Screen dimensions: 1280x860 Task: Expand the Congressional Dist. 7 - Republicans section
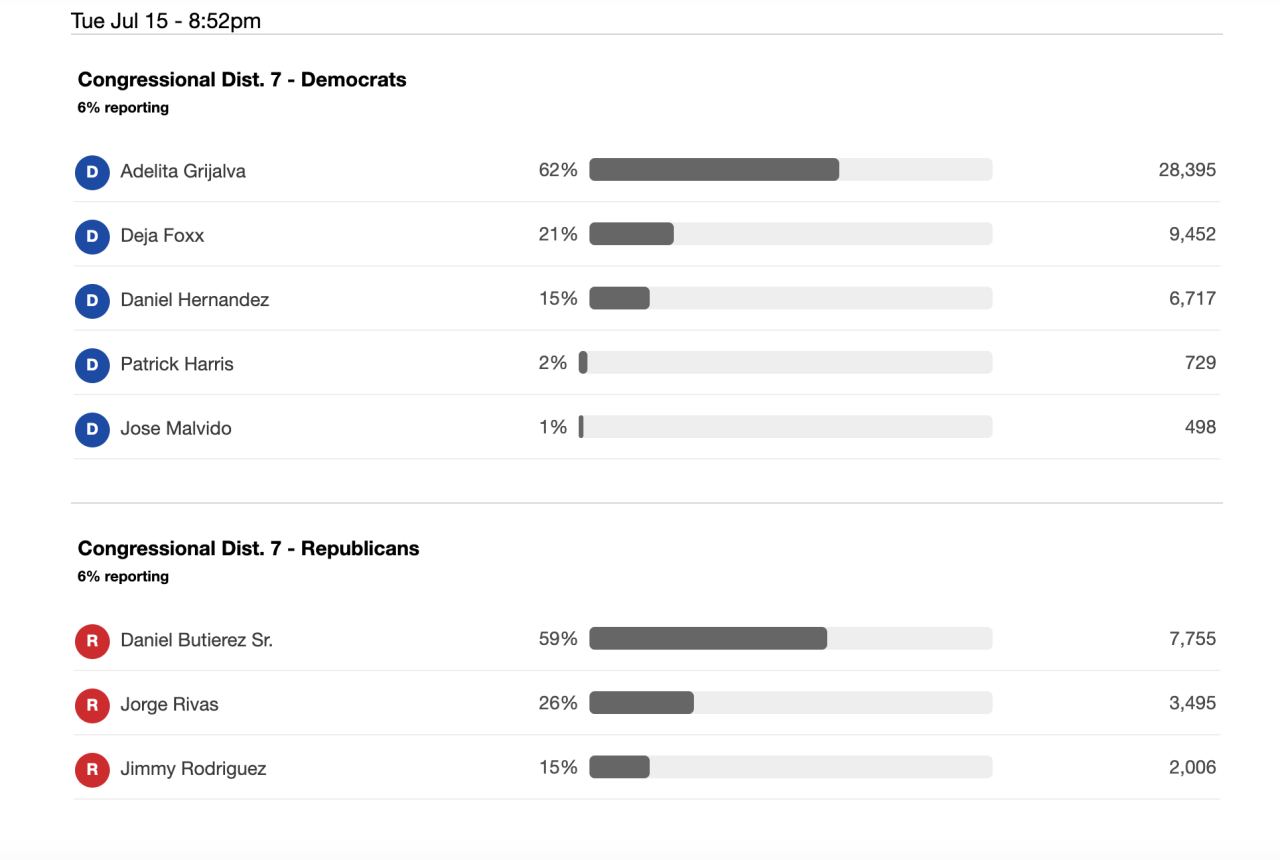[248, 548]
